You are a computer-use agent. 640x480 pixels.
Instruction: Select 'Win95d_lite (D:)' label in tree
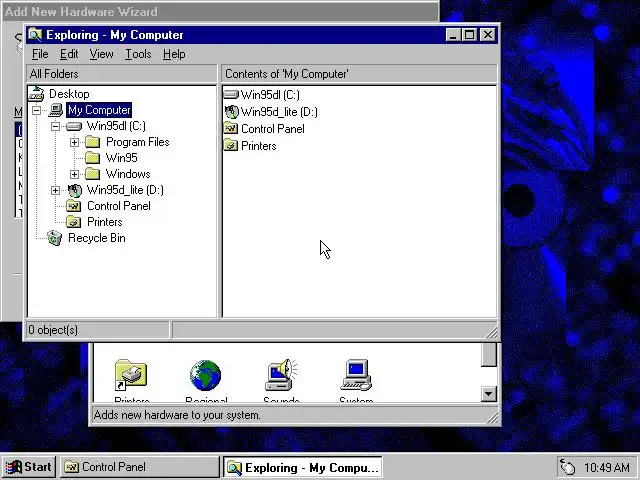[x=125, y=190]
